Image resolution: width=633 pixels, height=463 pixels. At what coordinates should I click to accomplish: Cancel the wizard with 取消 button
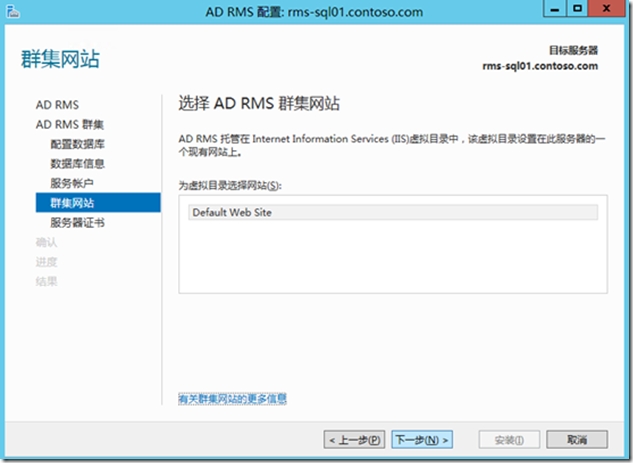[577, 440]
